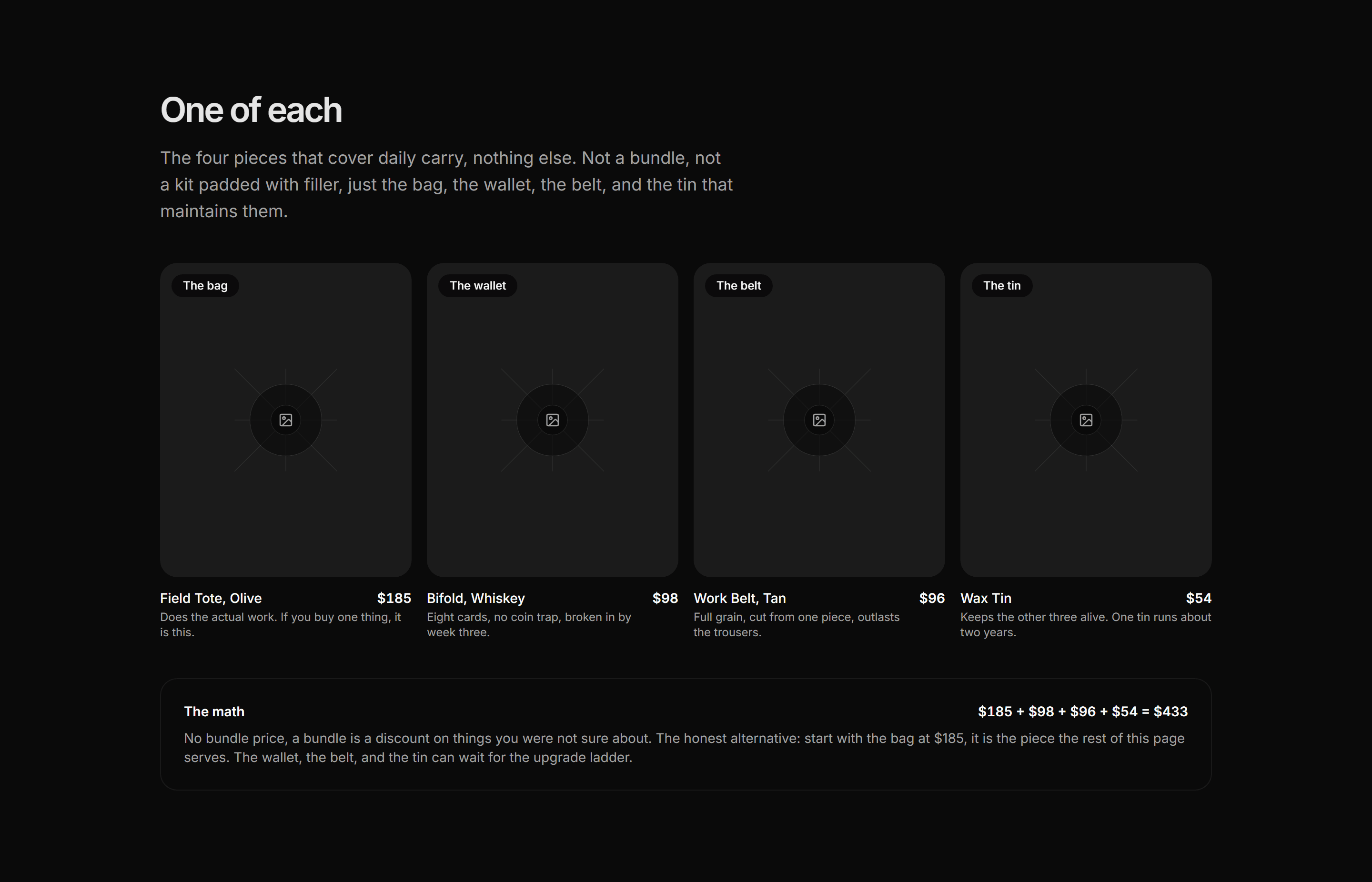Viewport: 1372px width, 882px height.
Task: Select the 'The belt' badge label
Action: pos(738,285)
